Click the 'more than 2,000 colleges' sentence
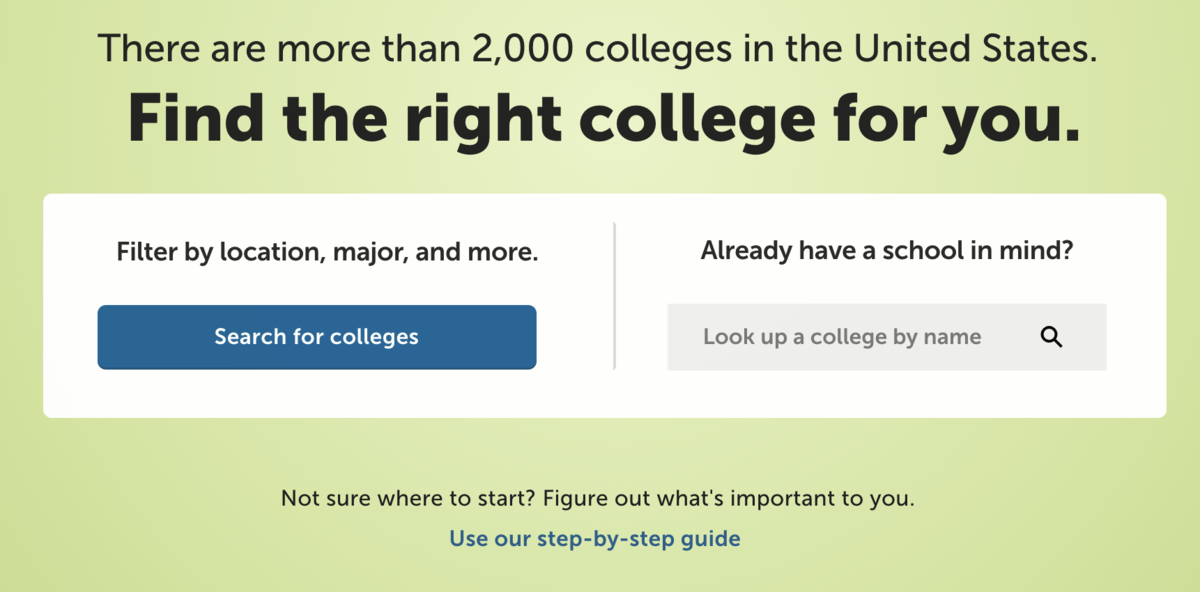This screenshot has height=592, width=1200. coord(598,48)
